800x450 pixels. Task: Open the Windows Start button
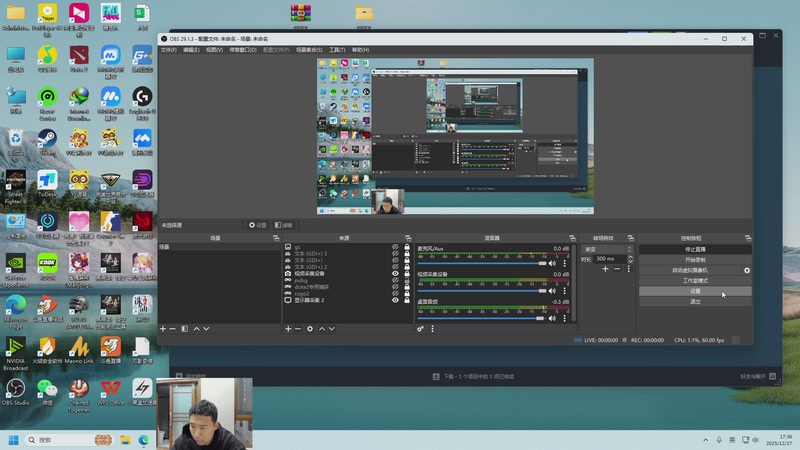coord(14,440)
